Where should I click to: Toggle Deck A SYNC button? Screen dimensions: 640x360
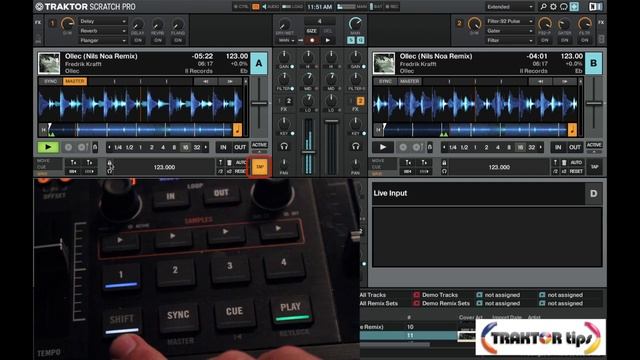pos(50,81)
